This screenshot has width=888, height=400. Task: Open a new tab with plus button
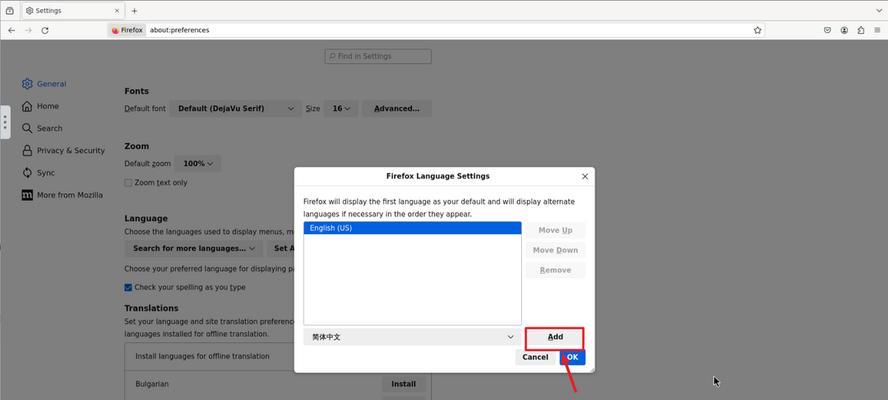click(x=134, y=11)
